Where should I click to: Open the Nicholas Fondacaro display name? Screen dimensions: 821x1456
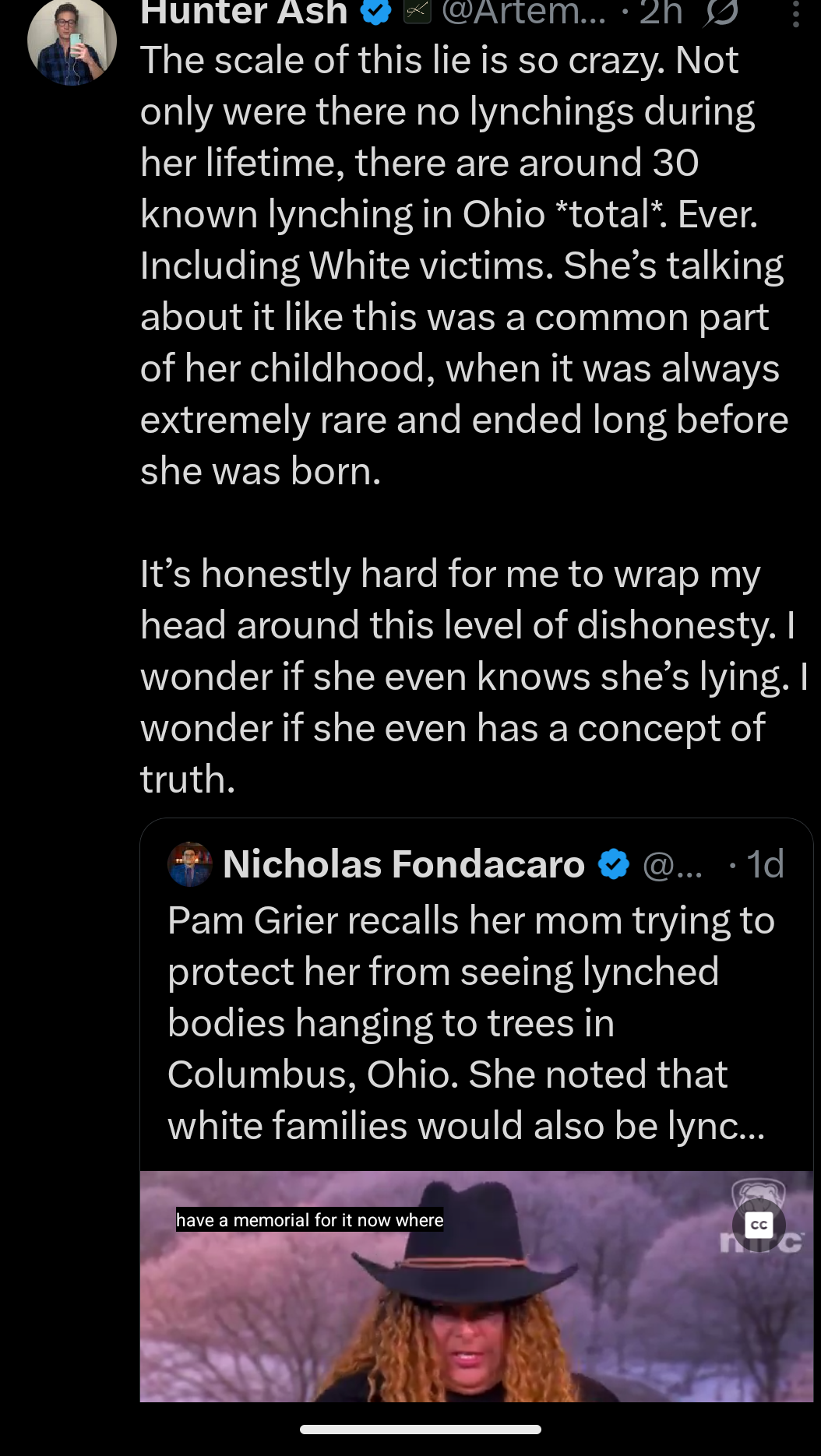pyautogui.click(x=403, y=864)
